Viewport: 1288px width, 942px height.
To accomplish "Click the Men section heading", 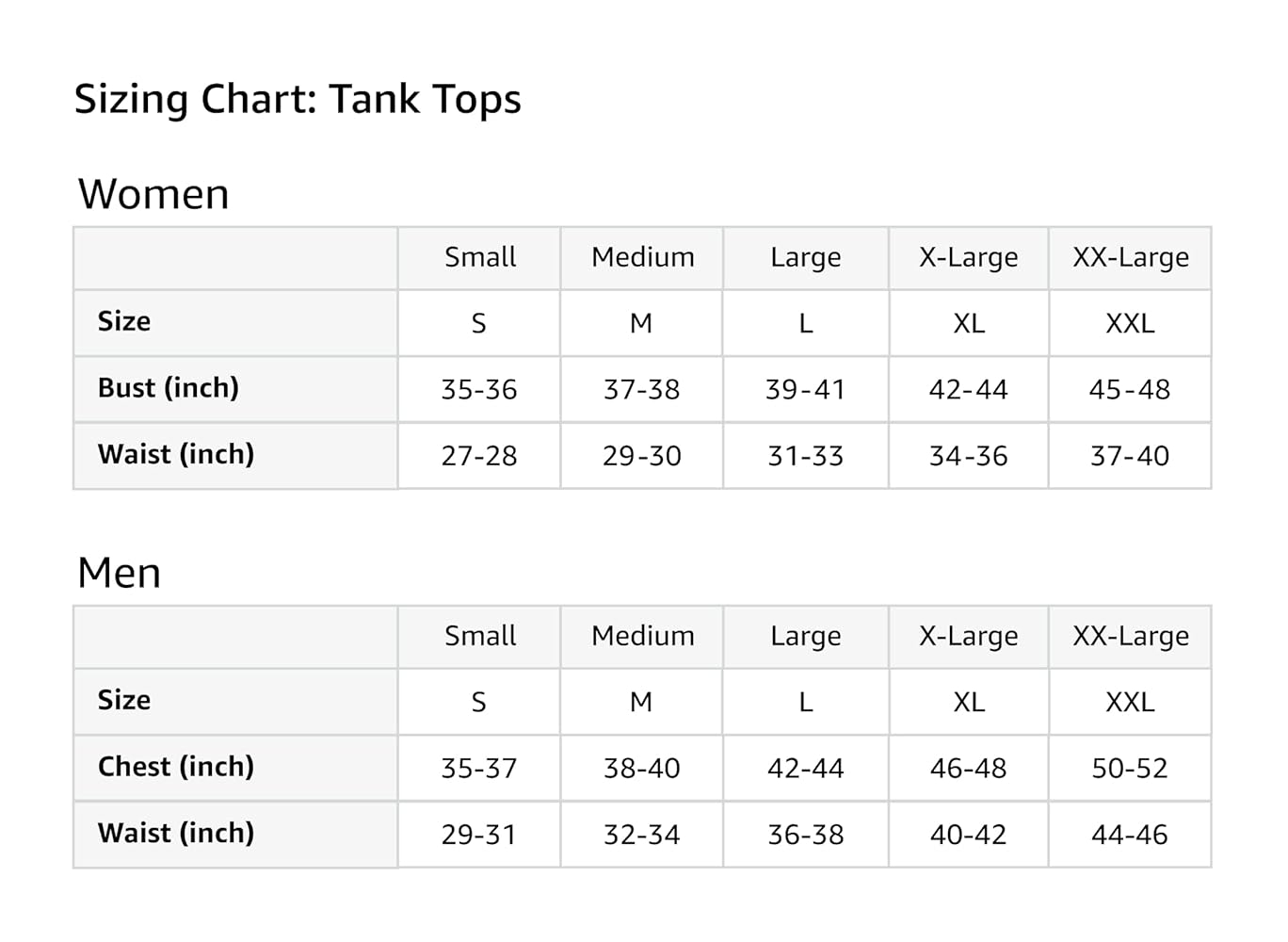I will click(x=120, y=574).
